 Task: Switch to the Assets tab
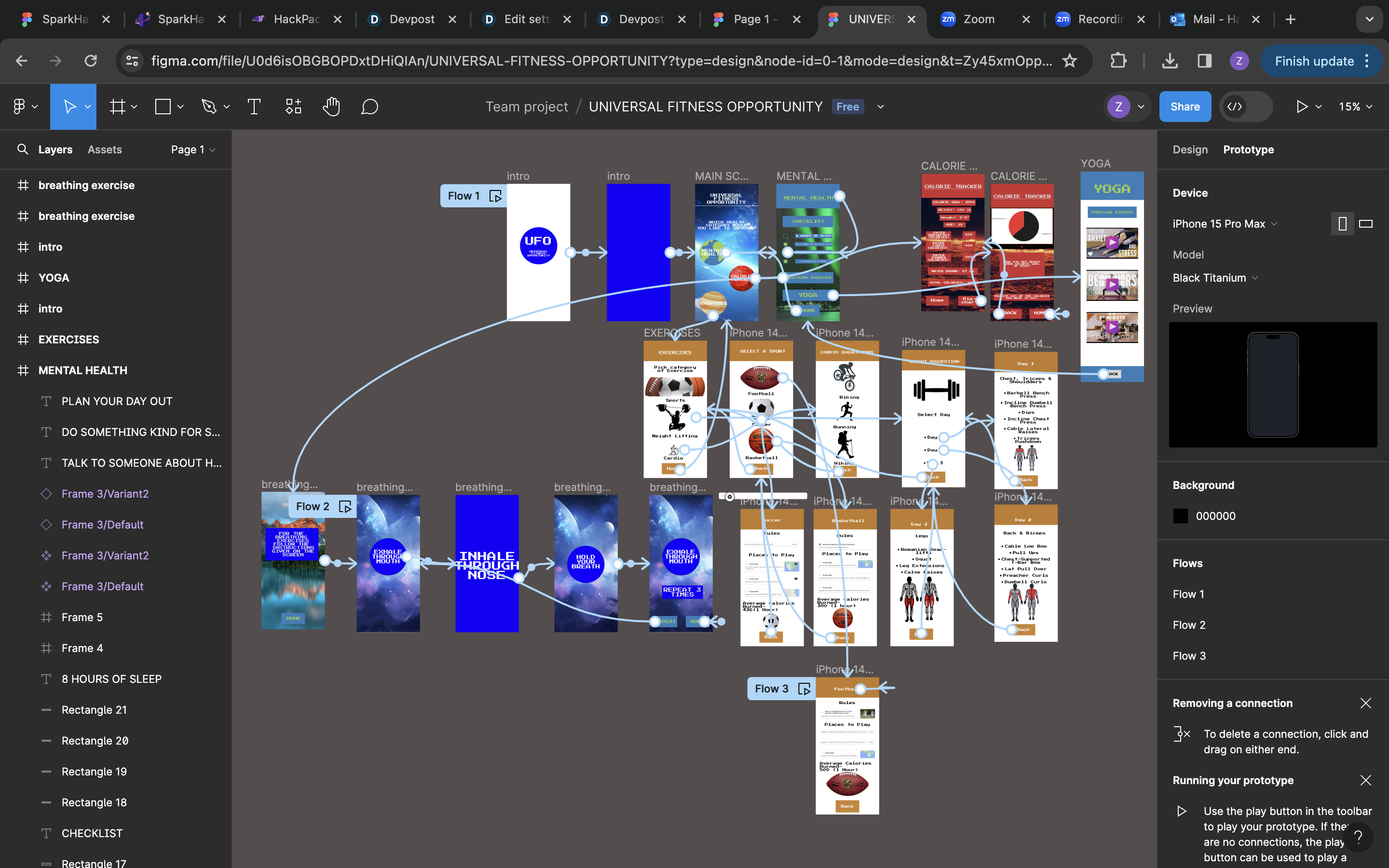(105, 149)
